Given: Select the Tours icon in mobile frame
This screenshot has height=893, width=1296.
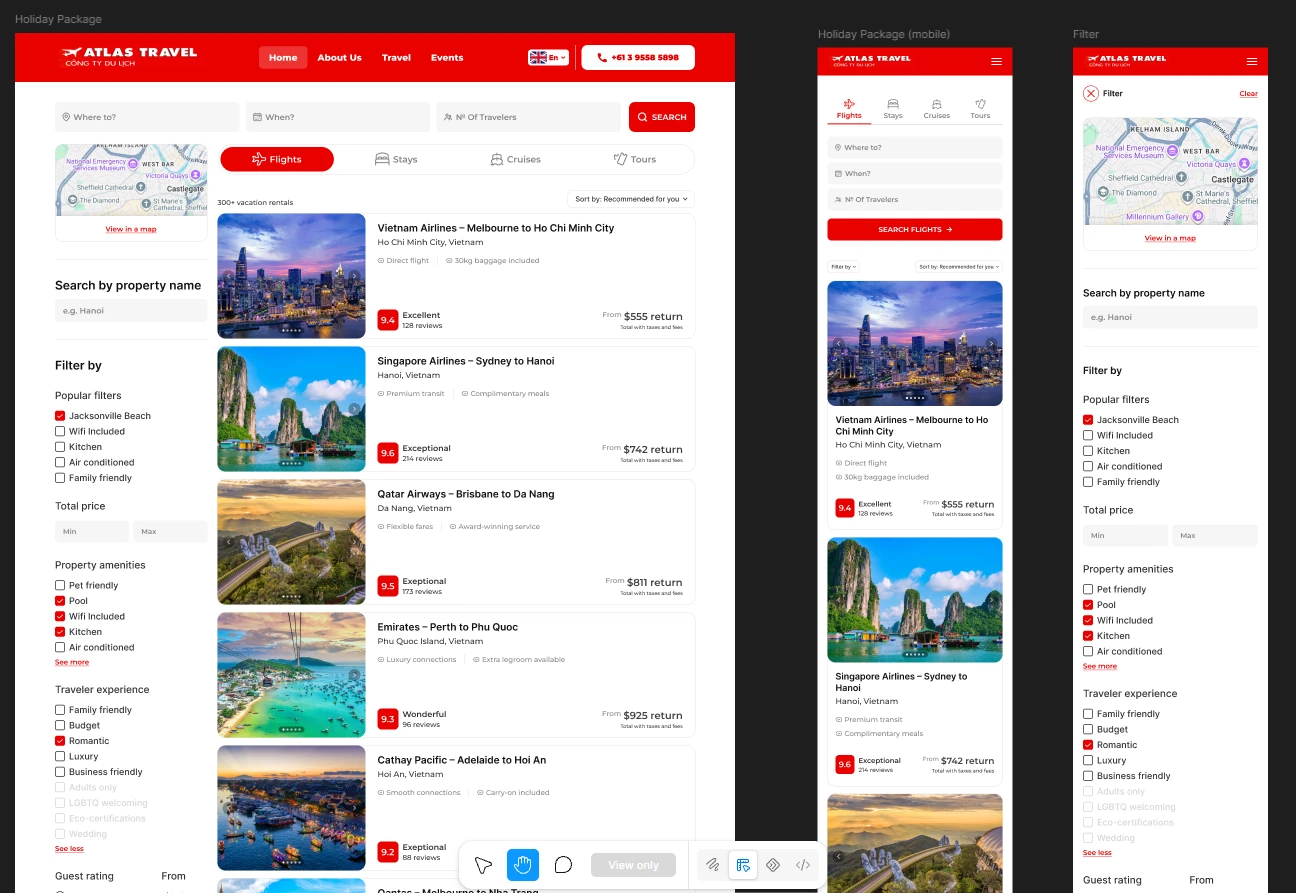Looking at the screenshot, I should coord(980,104).
